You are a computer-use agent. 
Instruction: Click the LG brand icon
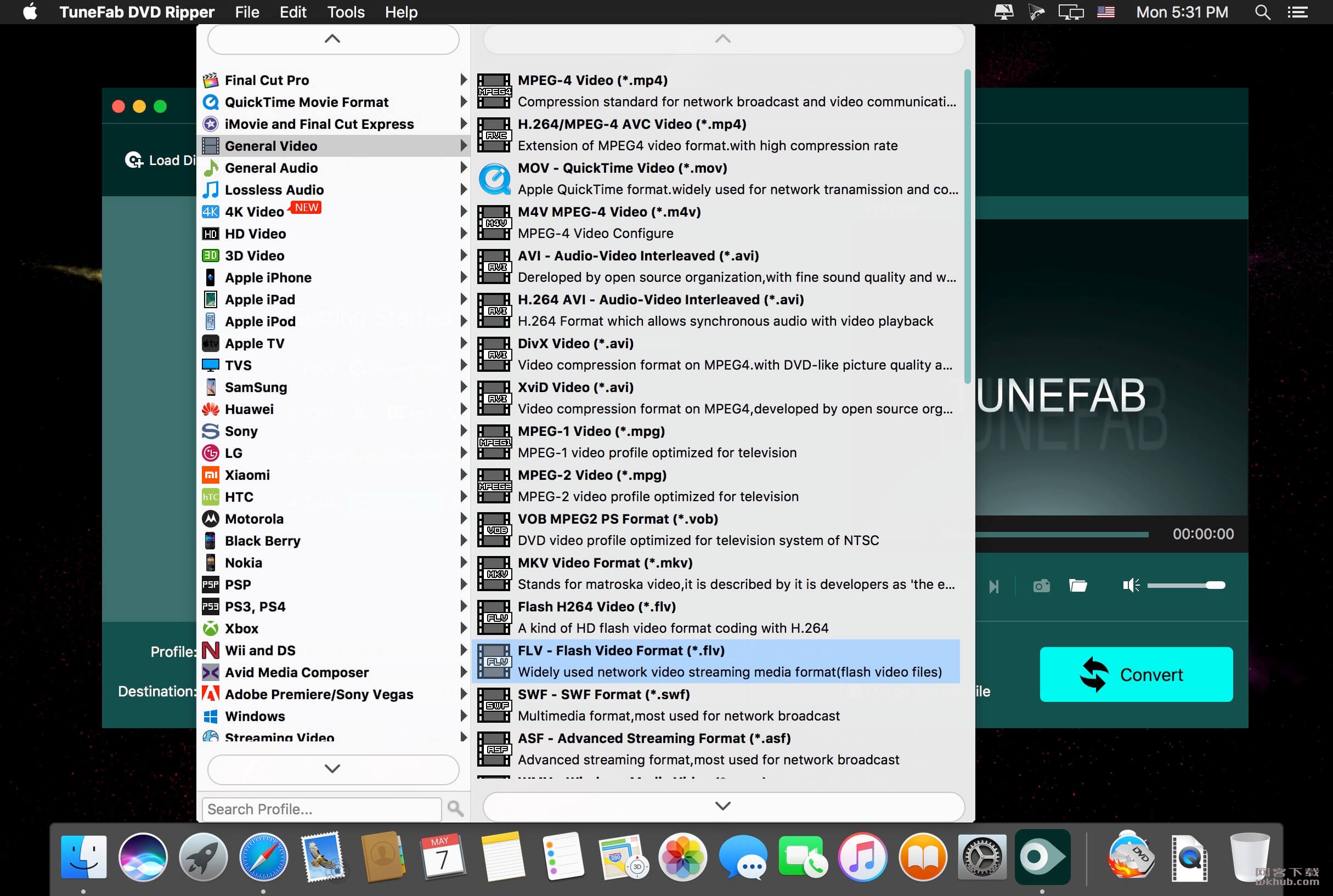(x=210, y=453)
